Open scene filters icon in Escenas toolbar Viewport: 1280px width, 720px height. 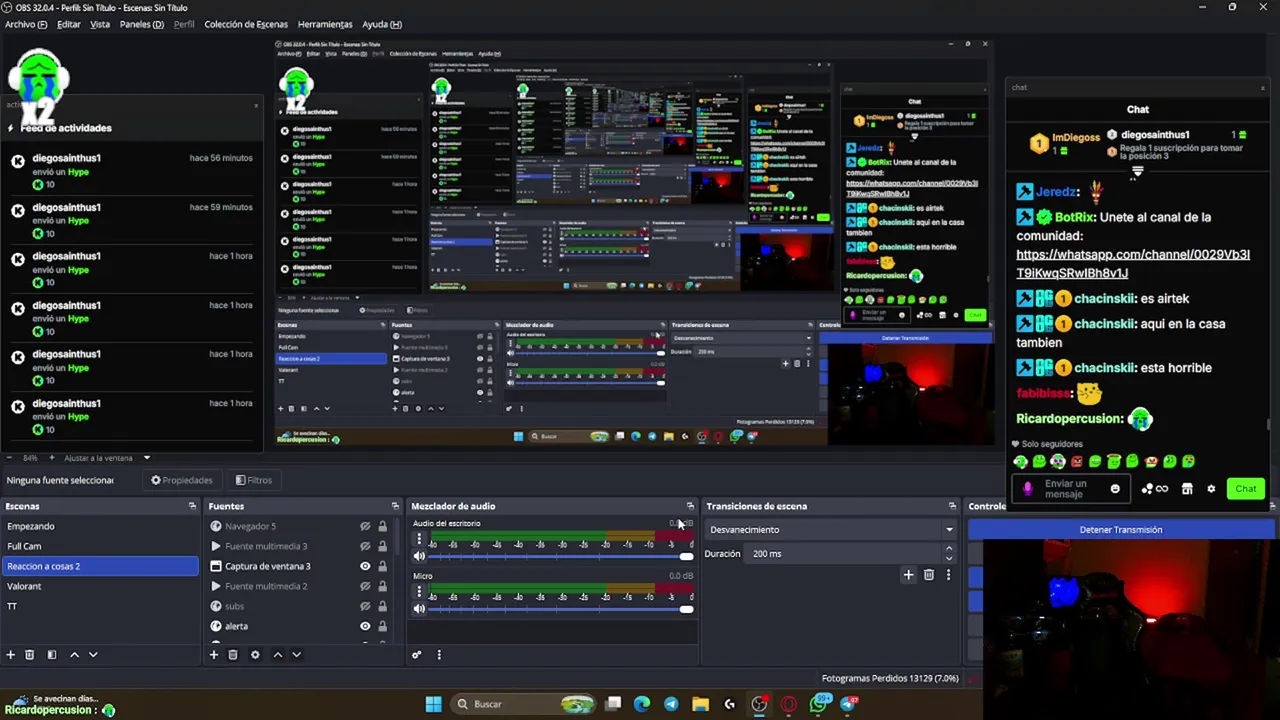(51, 655)
